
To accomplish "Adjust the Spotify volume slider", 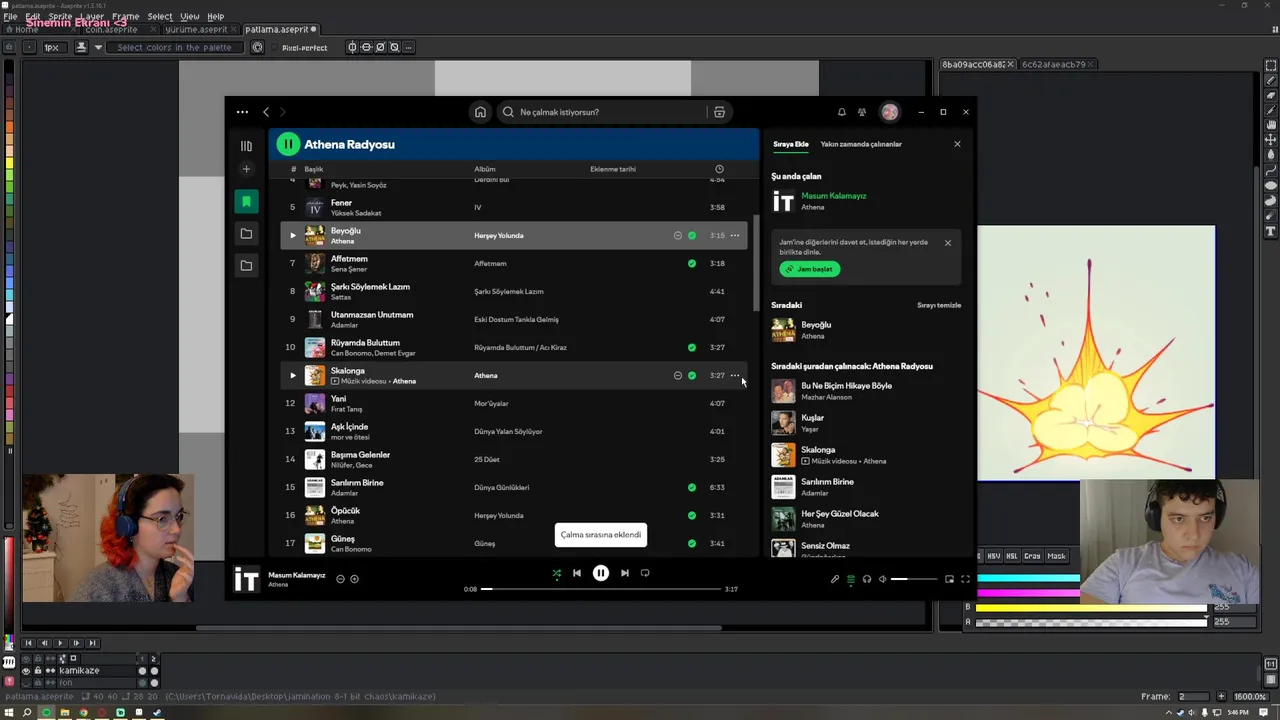I will [x=914, y=579].
